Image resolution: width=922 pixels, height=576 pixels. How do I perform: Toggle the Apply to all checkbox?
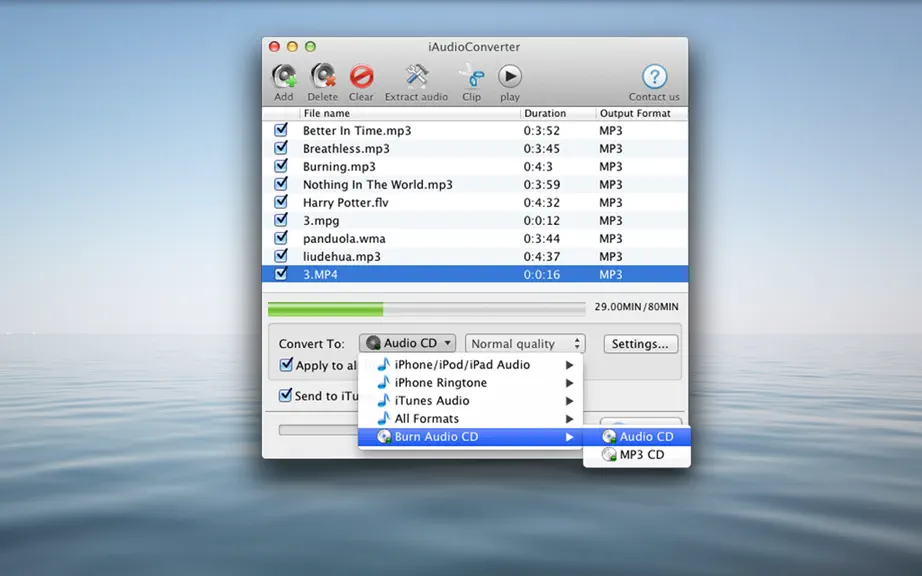coord(286,365)
